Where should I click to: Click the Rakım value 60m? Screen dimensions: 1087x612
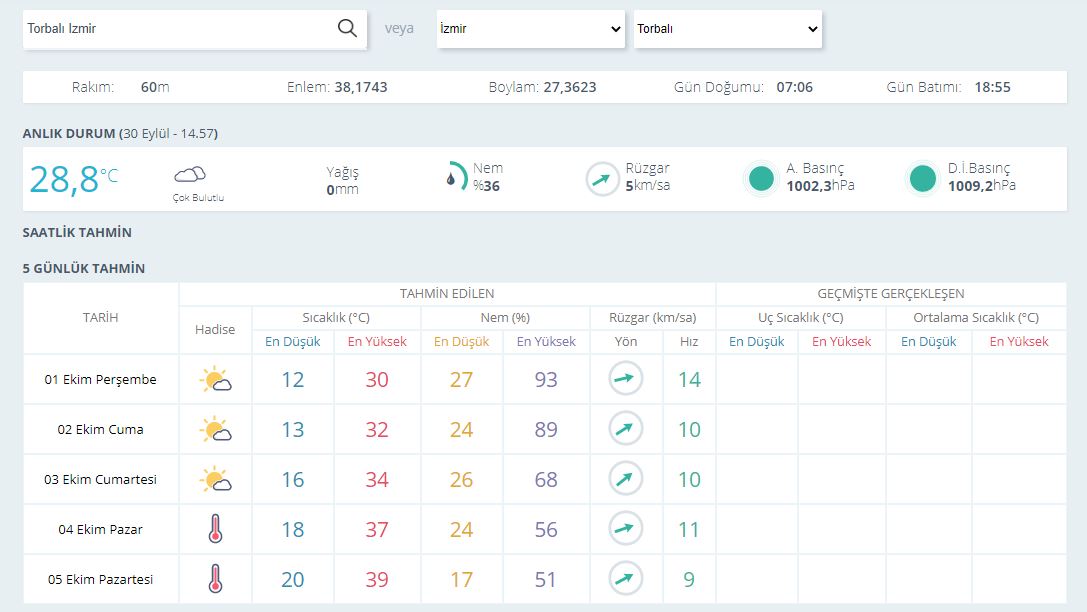(x=155, y=87)
